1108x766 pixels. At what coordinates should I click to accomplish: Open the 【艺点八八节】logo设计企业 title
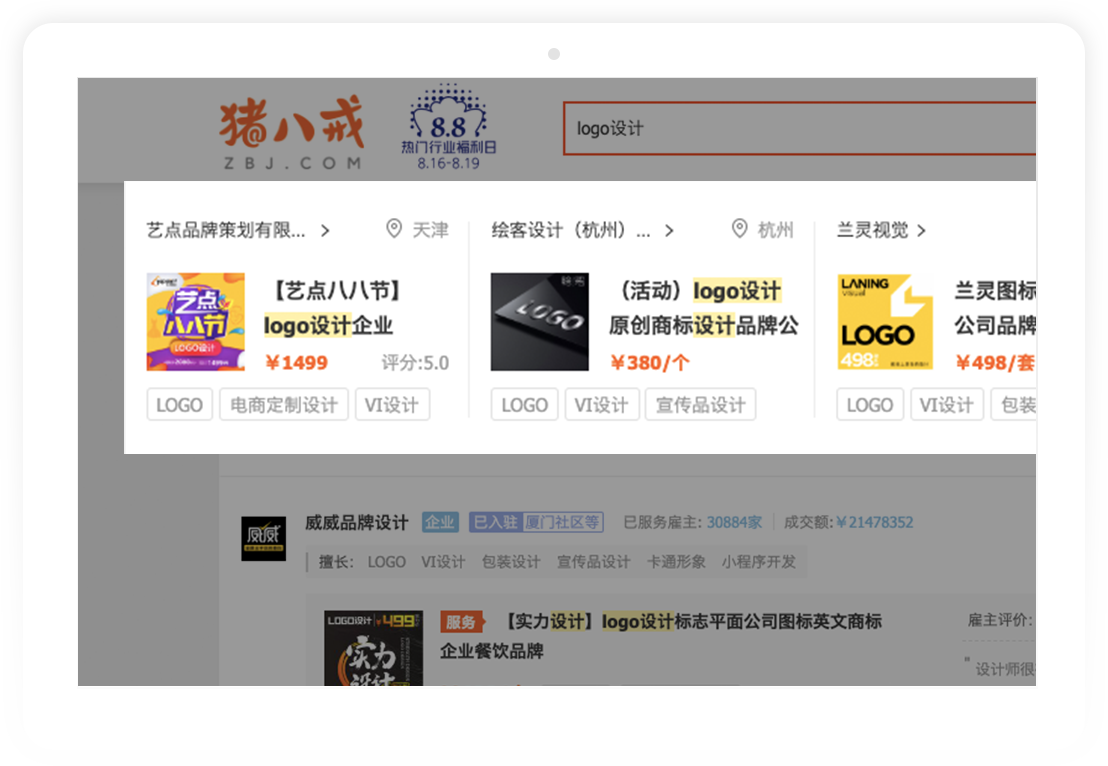tap(332, 308)
